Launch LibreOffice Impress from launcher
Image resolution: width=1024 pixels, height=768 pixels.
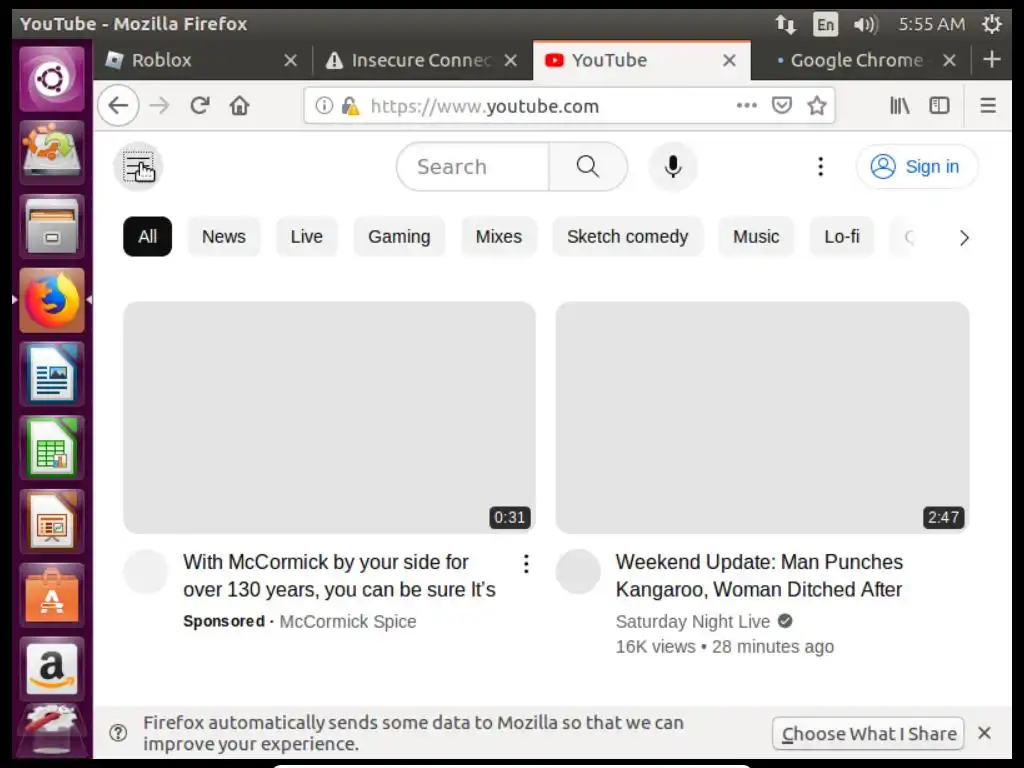tap(52, 522)
